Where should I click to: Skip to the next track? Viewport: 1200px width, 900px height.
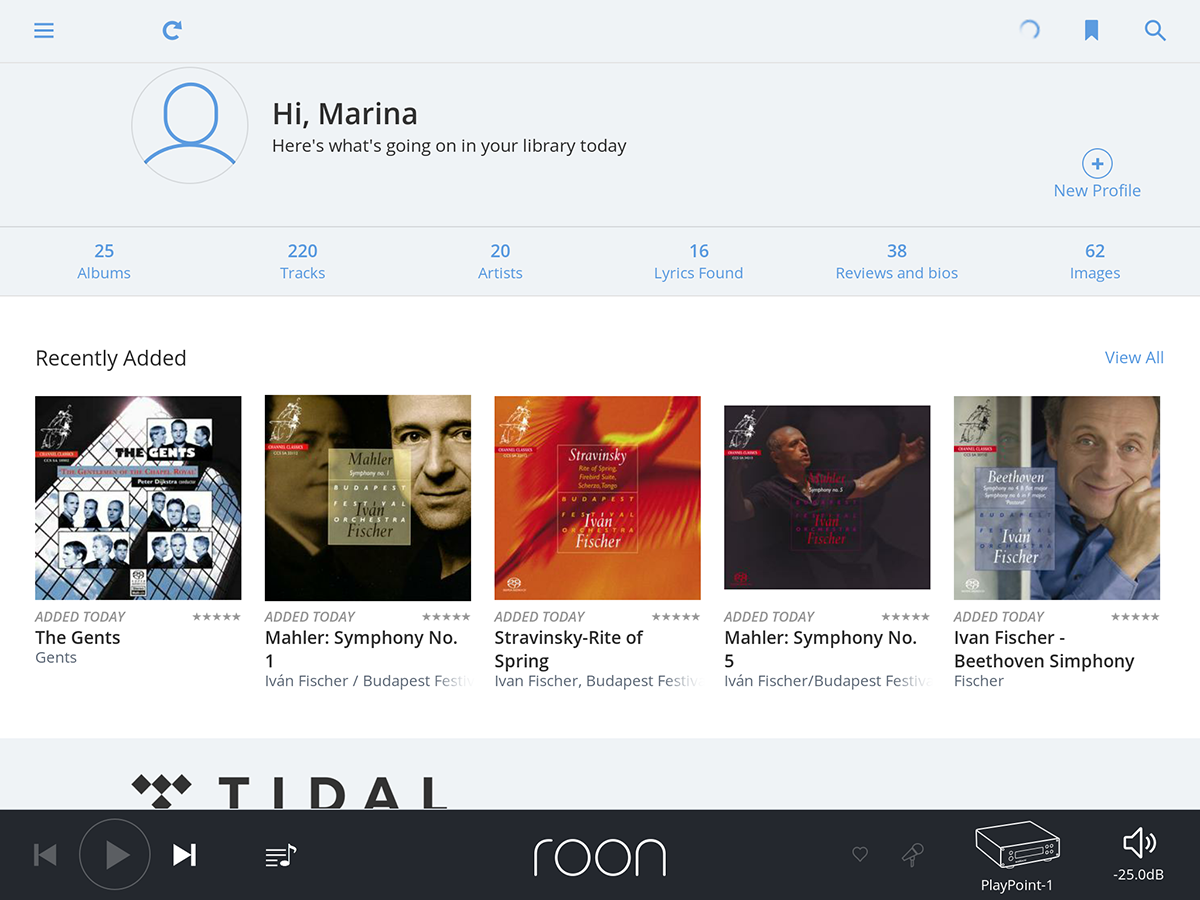pyautogui.click(x=184, y=854)
